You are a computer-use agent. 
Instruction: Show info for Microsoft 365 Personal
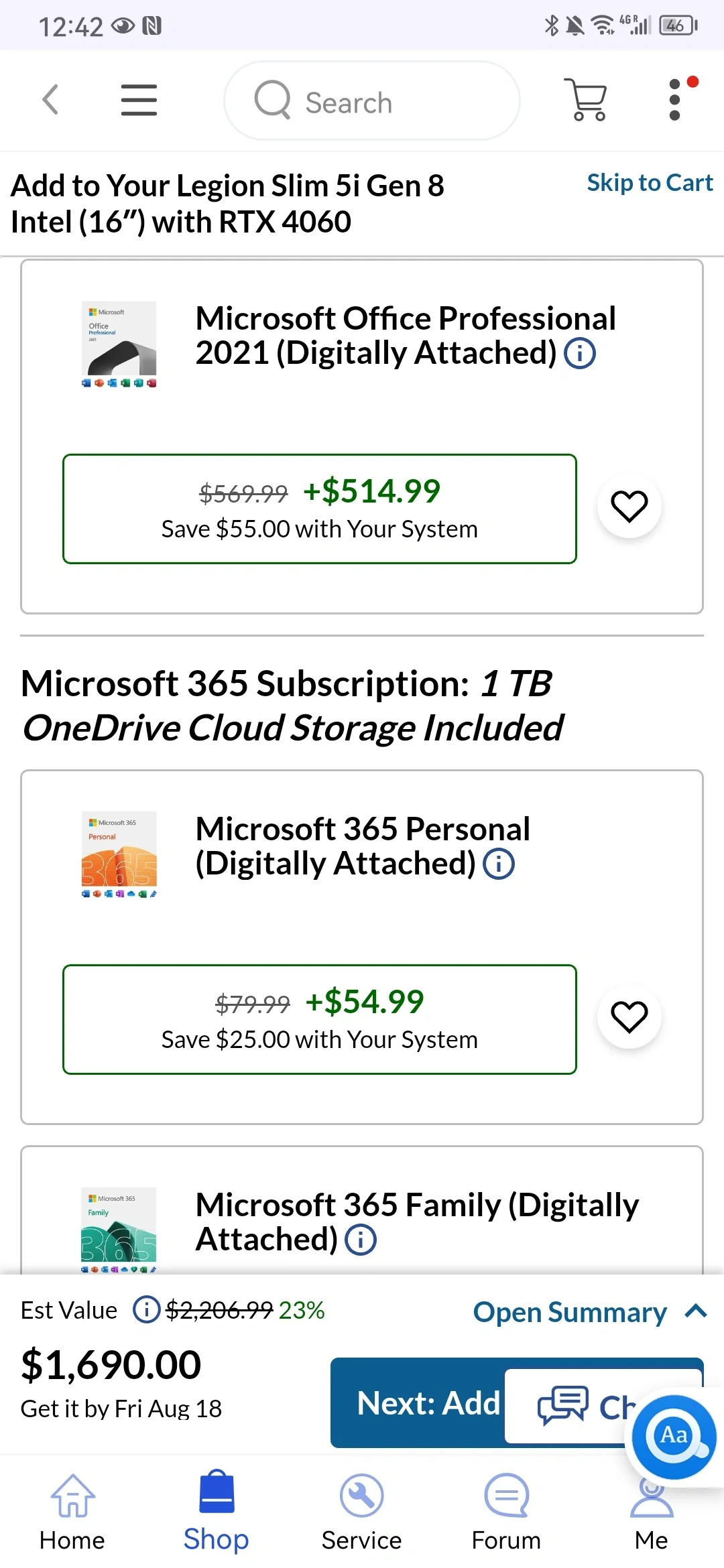(x=499, y=864)
